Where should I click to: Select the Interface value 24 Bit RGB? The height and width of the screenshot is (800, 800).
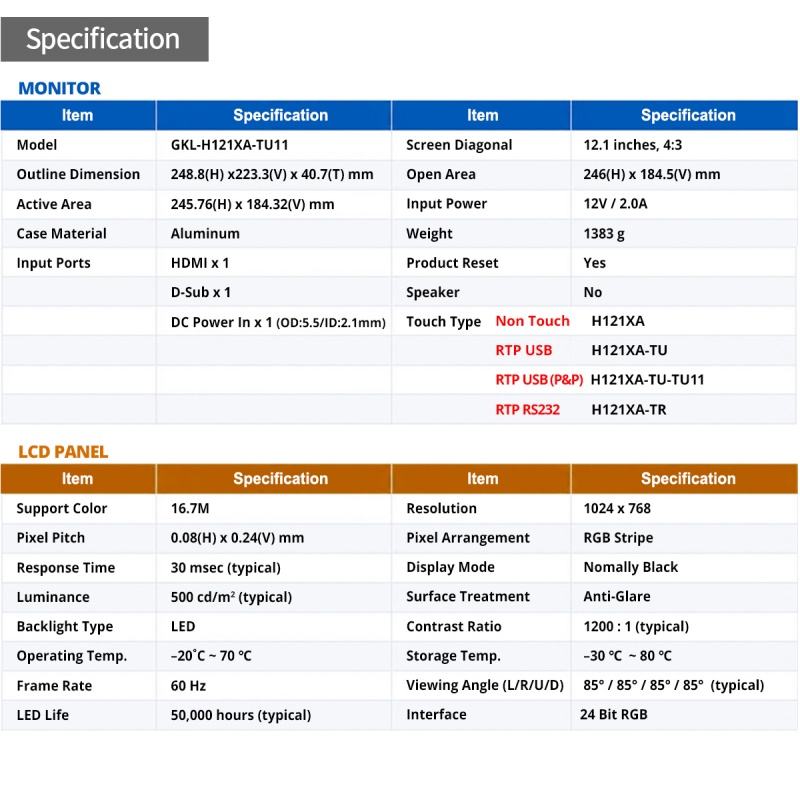coord(614,714)
